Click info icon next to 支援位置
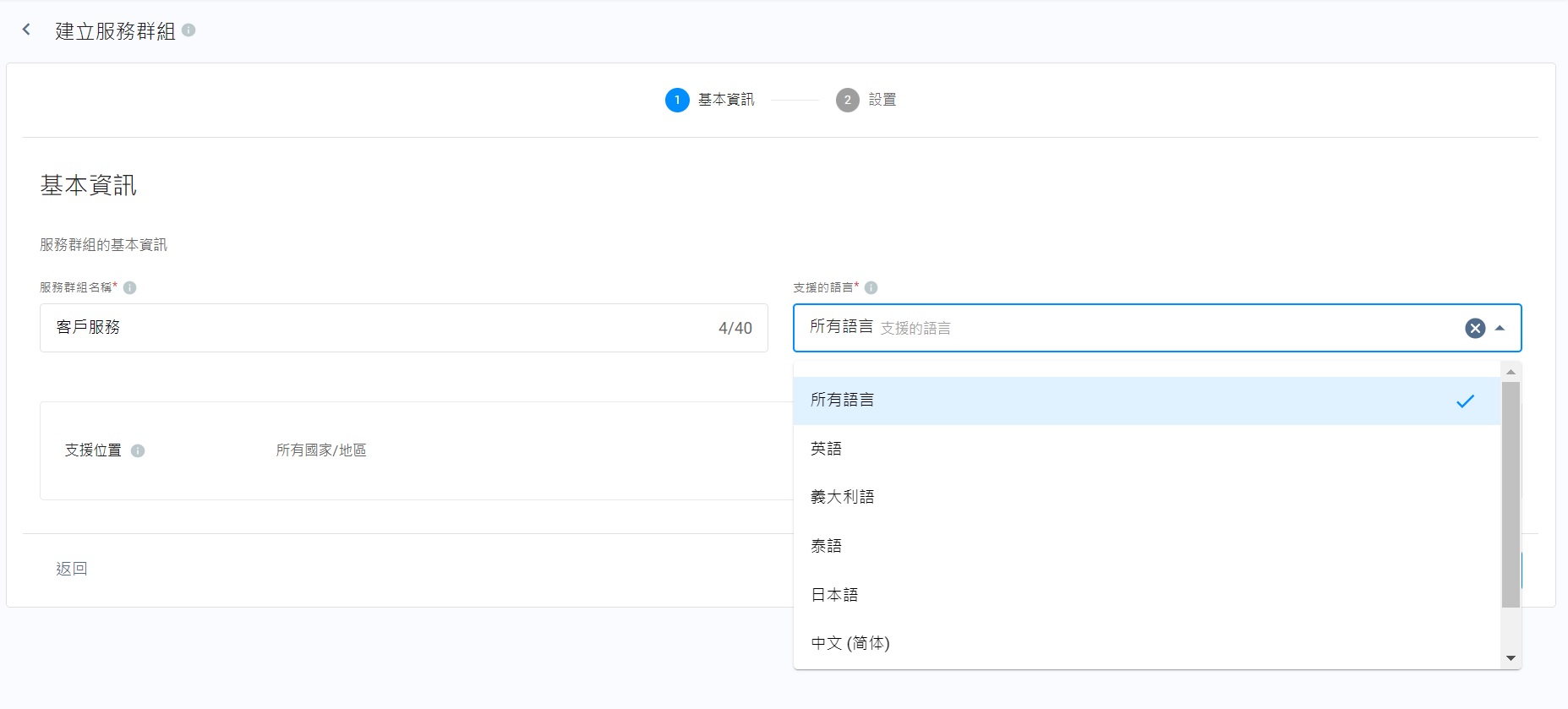 138,450
